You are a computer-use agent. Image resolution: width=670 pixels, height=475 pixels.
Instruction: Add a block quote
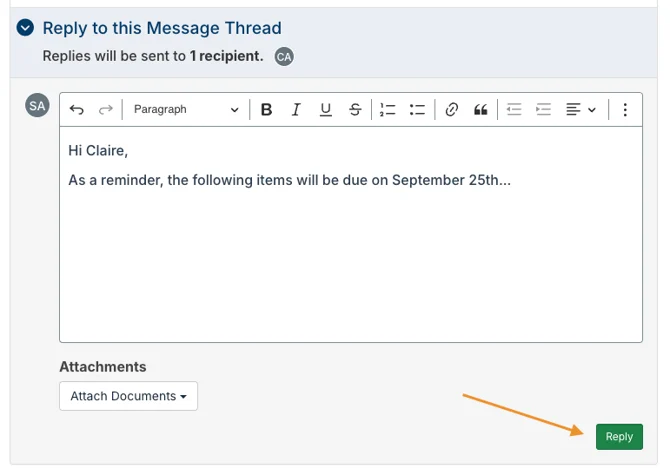click(481, 110)
